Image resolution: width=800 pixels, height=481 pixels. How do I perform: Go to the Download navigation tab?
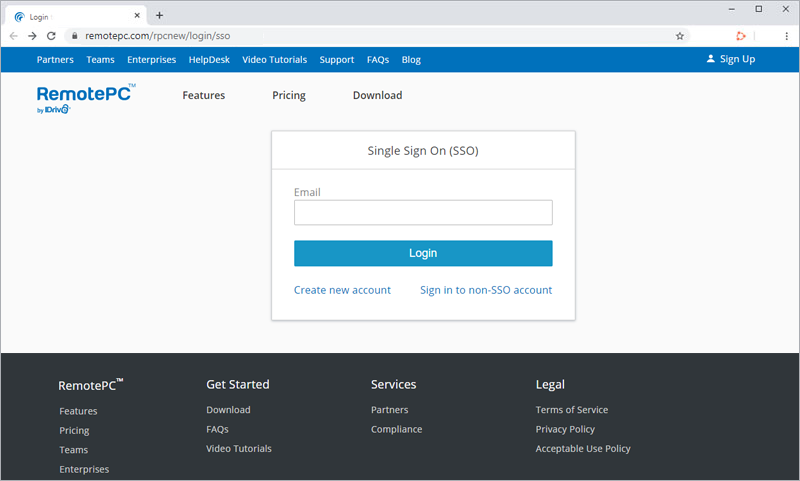tap(377, 96)
